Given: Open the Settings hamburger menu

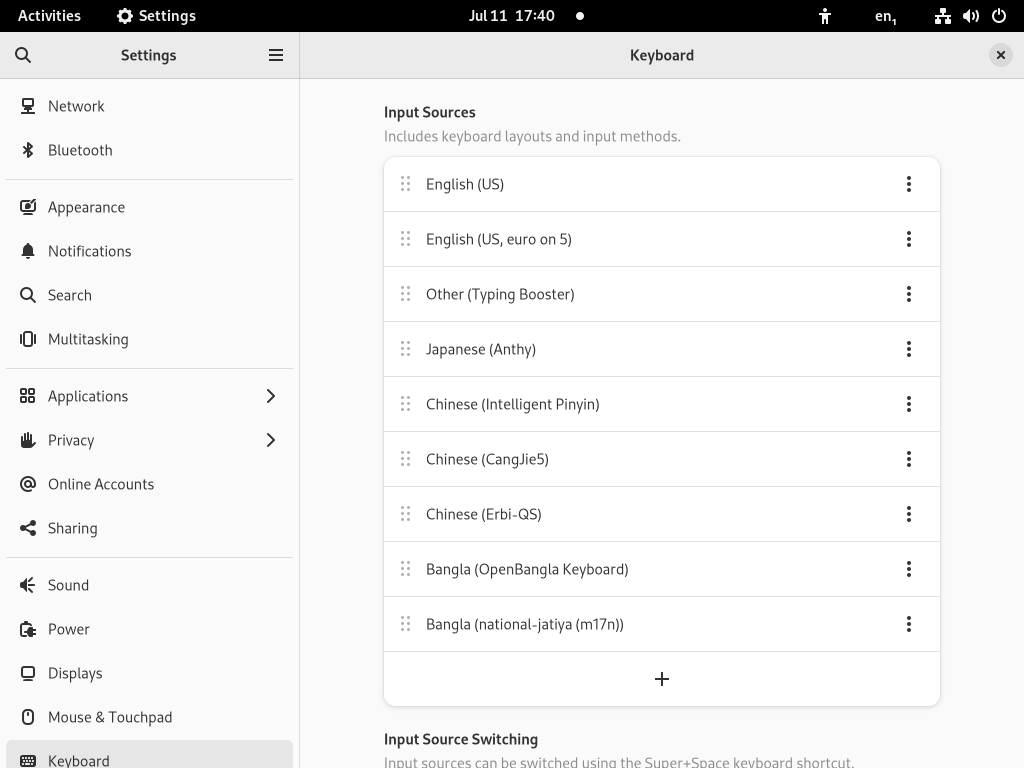Looking at the screenshot, I should [276, 55].
